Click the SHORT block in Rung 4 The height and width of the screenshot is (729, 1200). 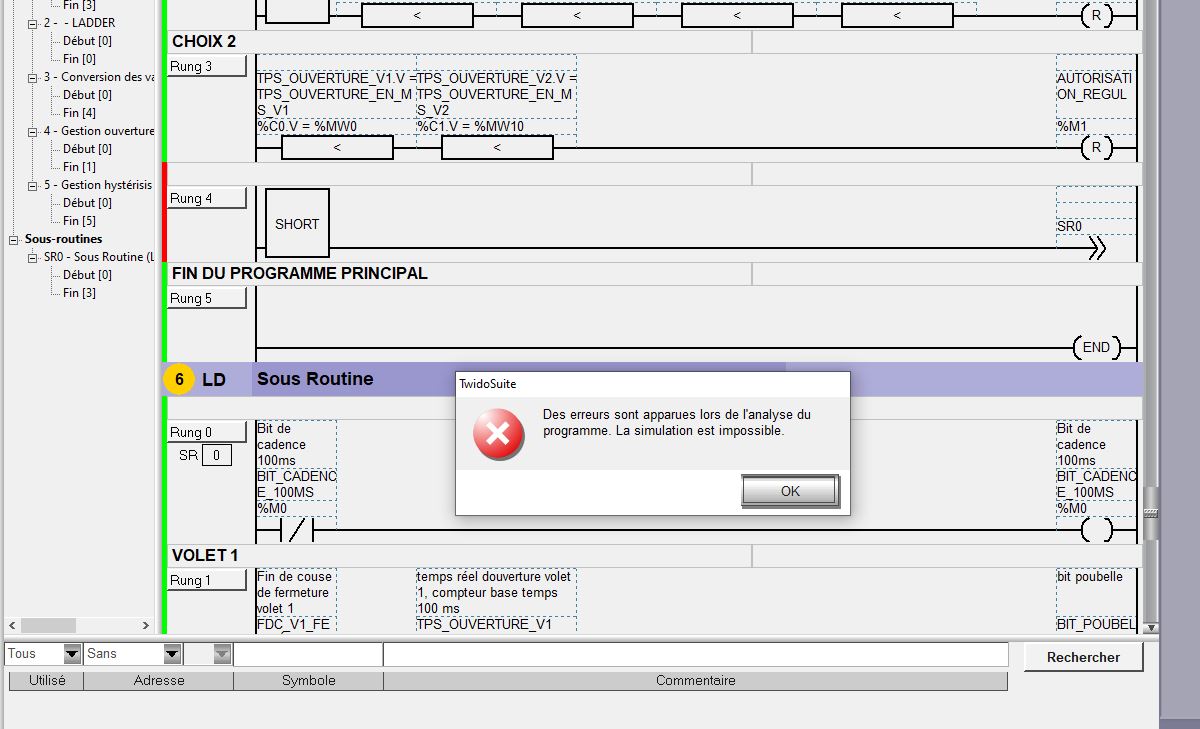297,224
